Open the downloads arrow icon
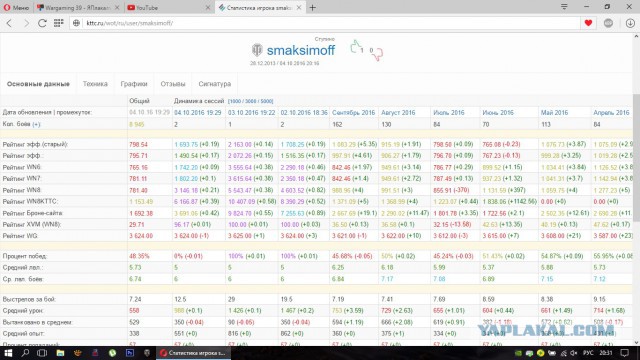 pos(630,23)
